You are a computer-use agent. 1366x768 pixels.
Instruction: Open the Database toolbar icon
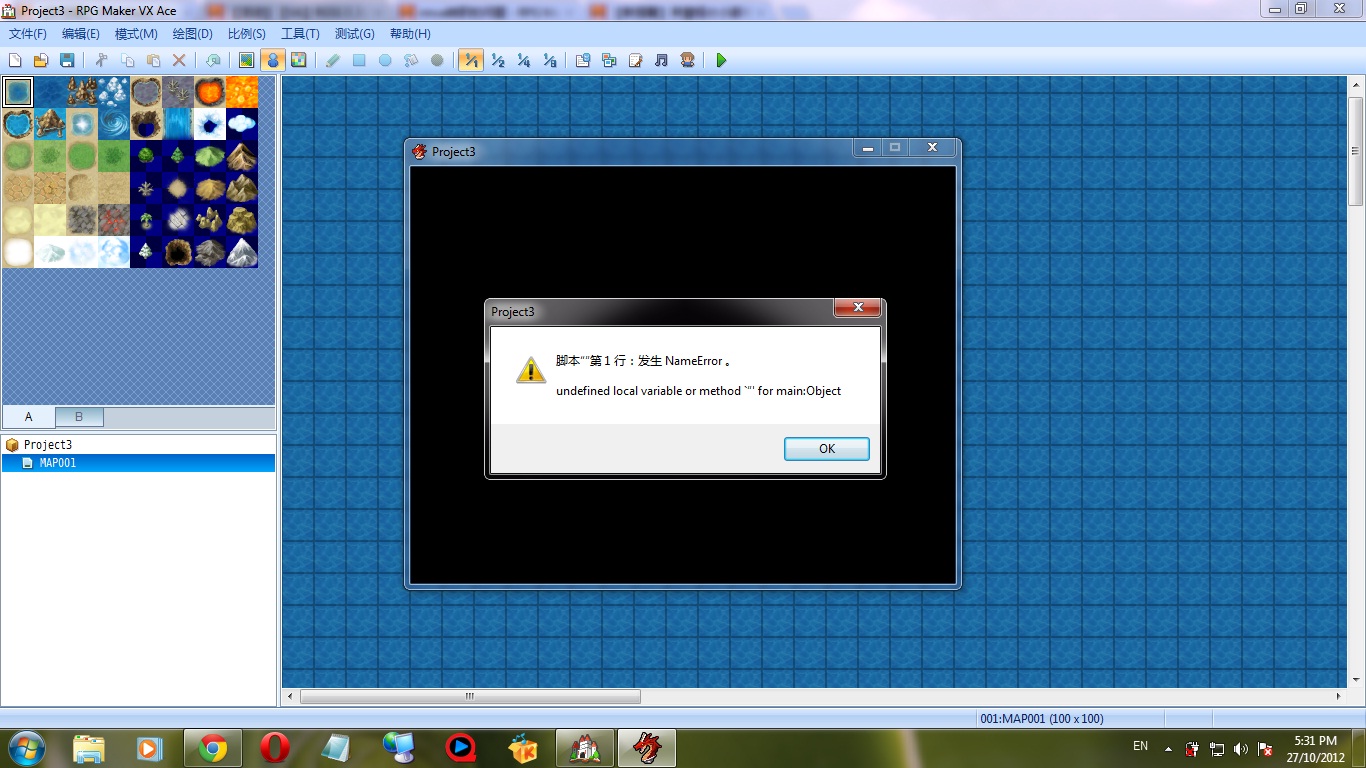point(583,60)
